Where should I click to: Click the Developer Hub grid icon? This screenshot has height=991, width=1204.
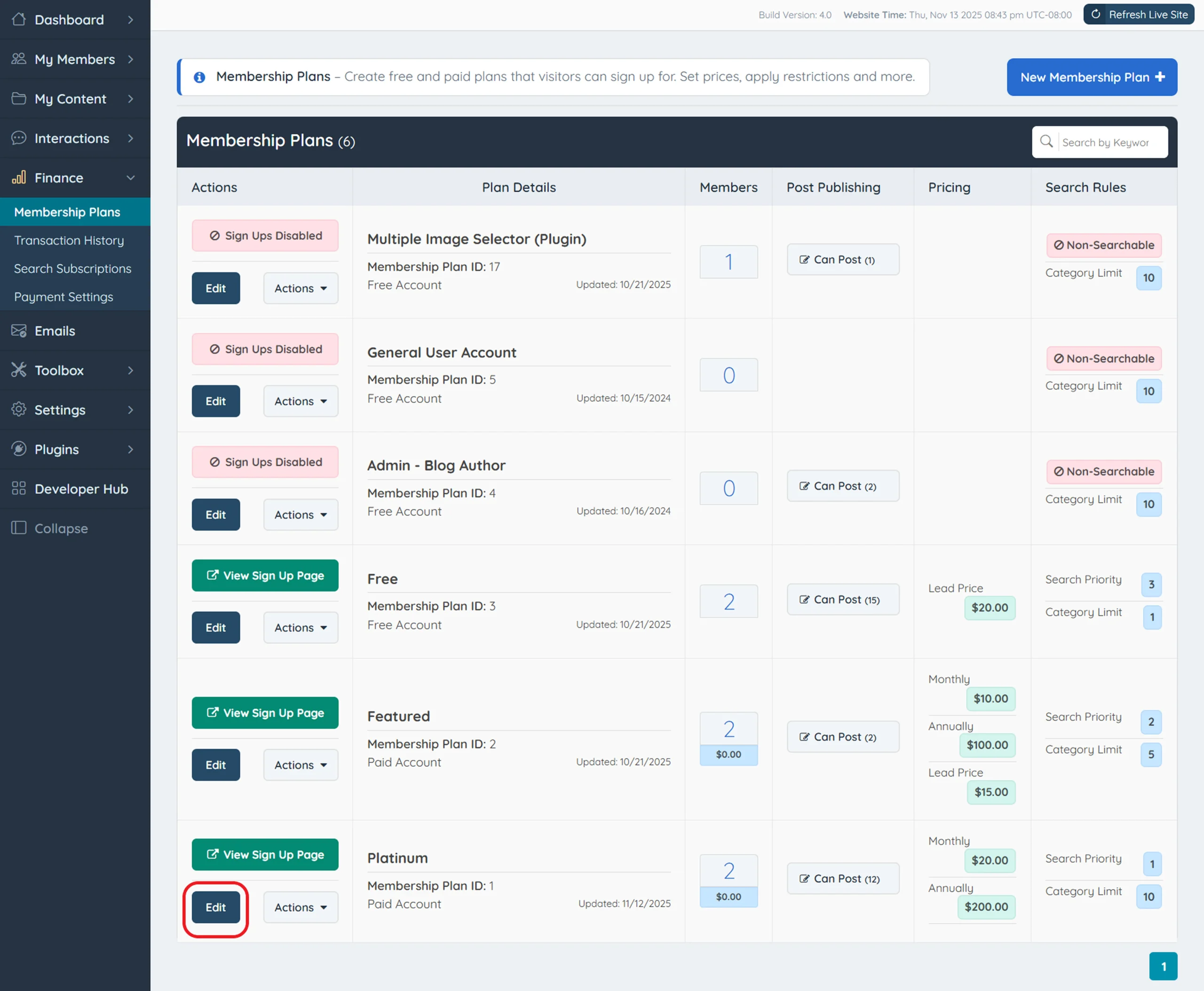point(19,489)
